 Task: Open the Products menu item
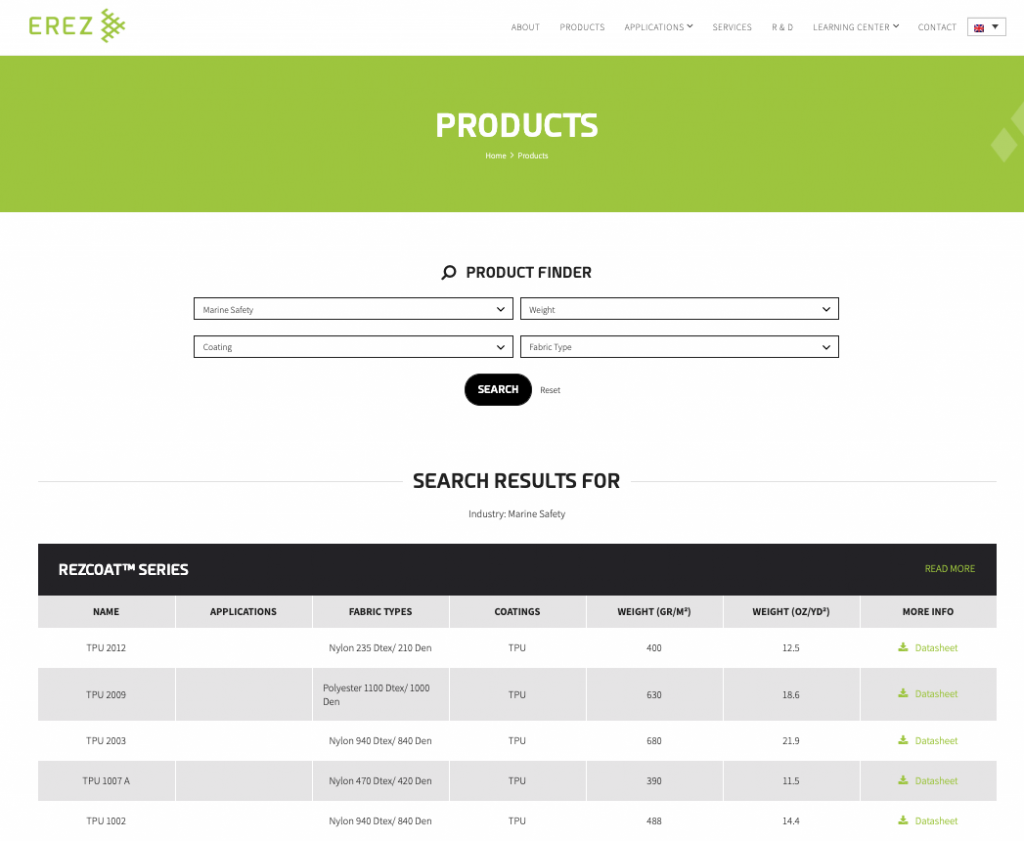pos(582,27)
